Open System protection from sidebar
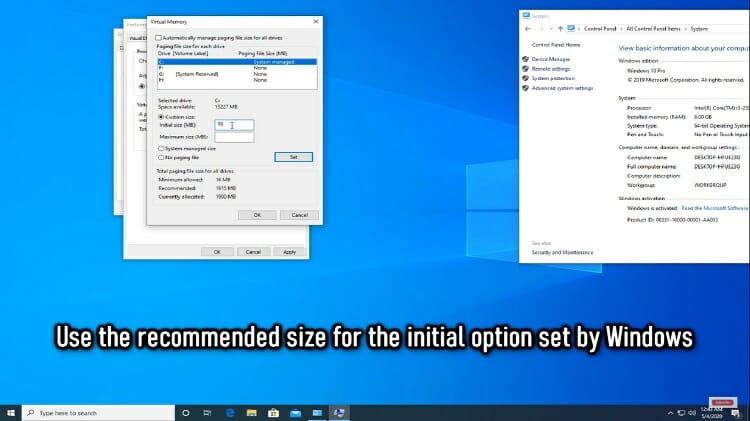Screen dimensions: 750x421 [553, 78]
